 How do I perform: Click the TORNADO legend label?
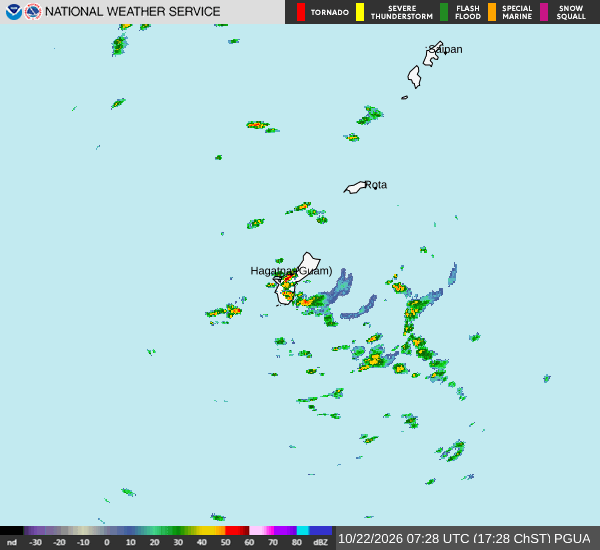[x=330, y=13]
